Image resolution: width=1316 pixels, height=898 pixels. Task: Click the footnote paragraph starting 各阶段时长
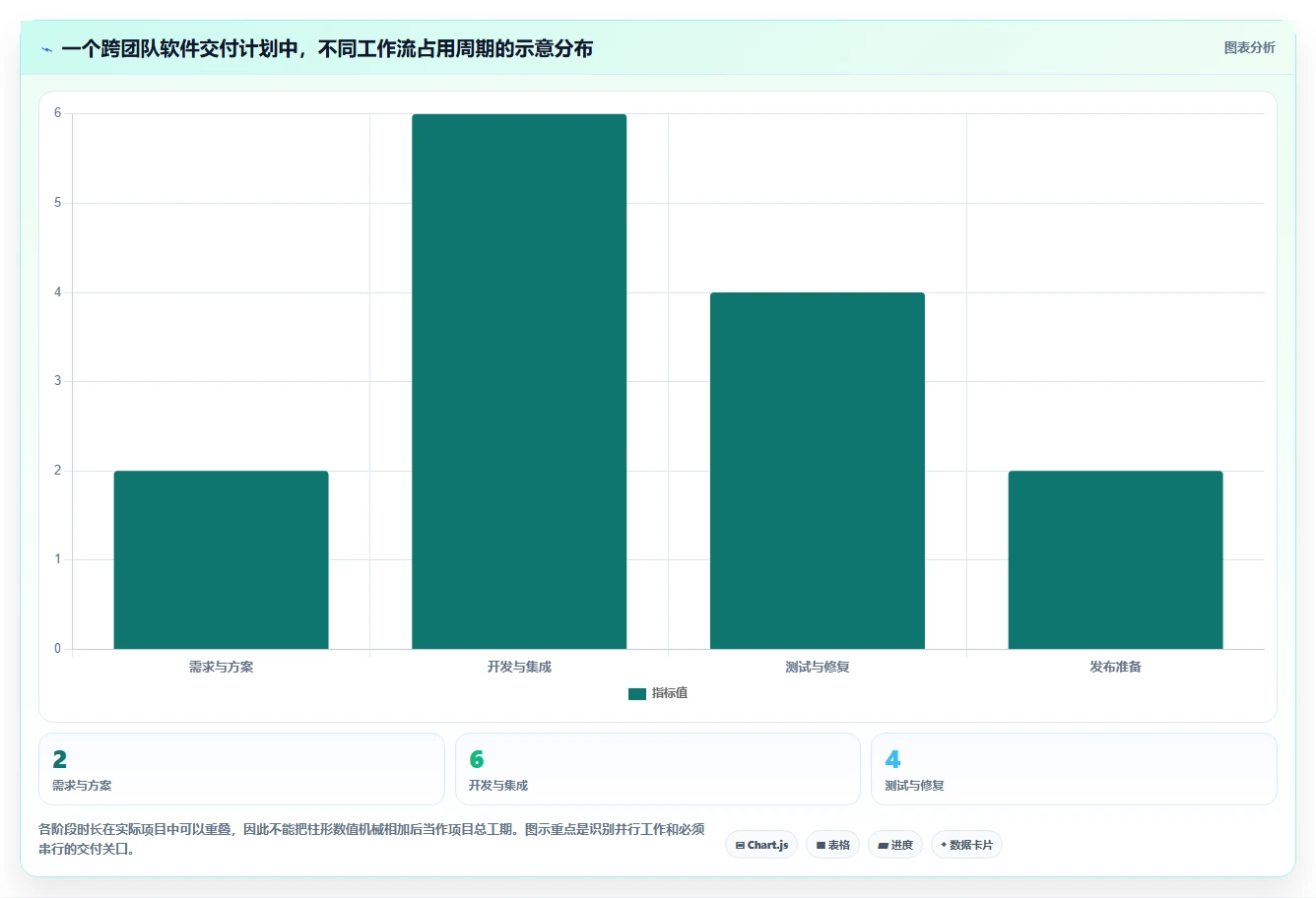tap(371, 839)
